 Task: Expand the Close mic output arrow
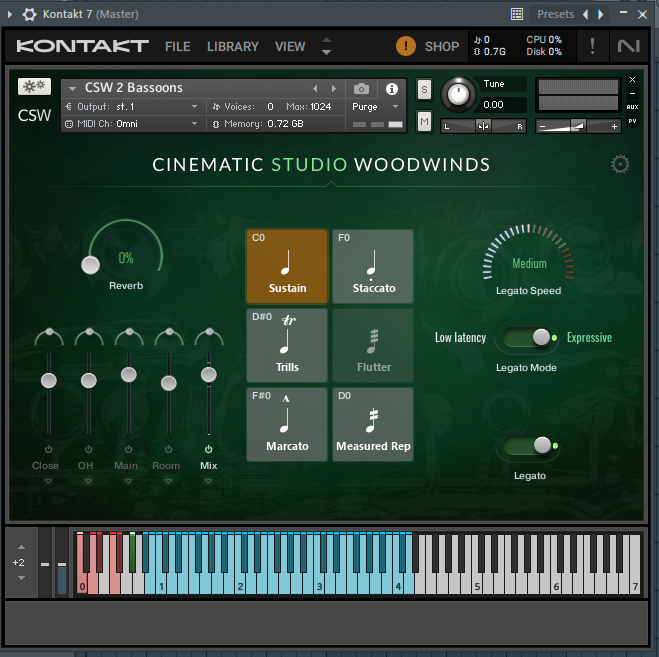pos(48,481)
